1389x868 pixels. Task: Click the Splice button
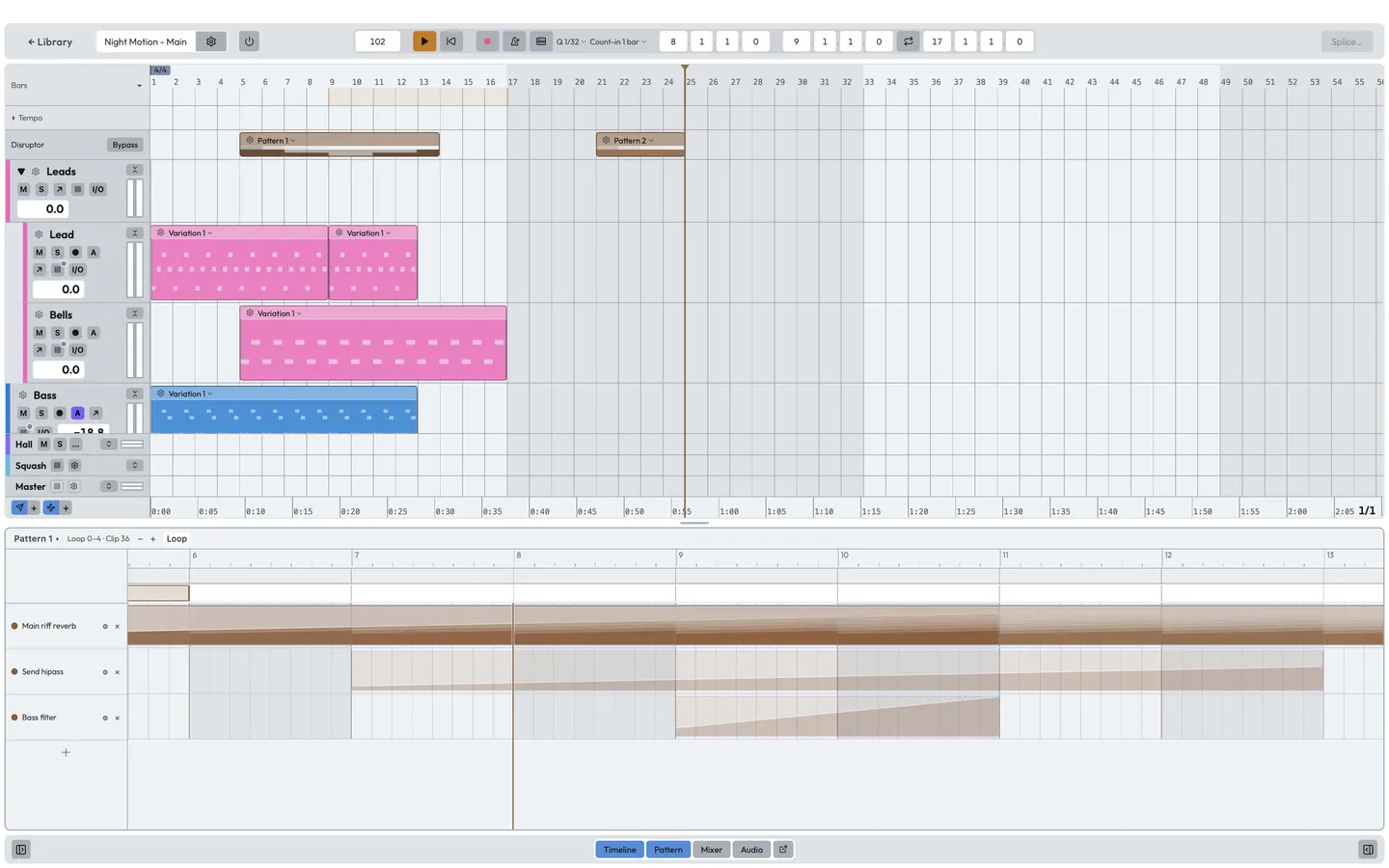click(x=1347, y=41)
